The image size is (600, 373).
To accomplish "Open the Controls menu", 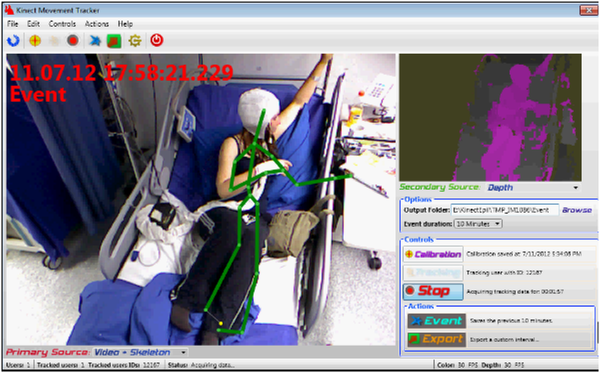I will click(x=62, y=24).
